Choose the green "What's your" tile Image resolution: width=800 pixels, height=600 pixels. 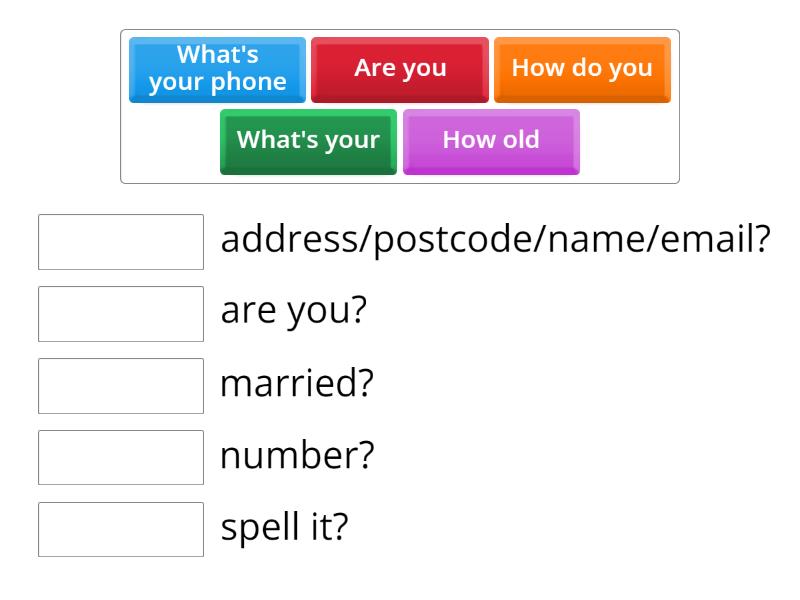308,140
